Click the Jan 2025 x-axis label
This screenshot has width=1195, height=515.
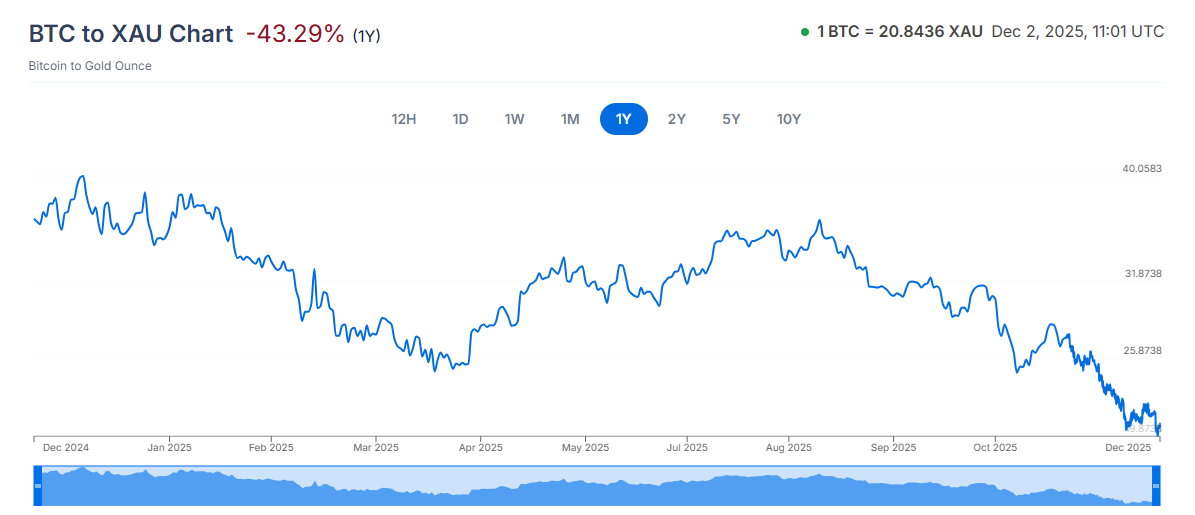(x=169, y=448)
